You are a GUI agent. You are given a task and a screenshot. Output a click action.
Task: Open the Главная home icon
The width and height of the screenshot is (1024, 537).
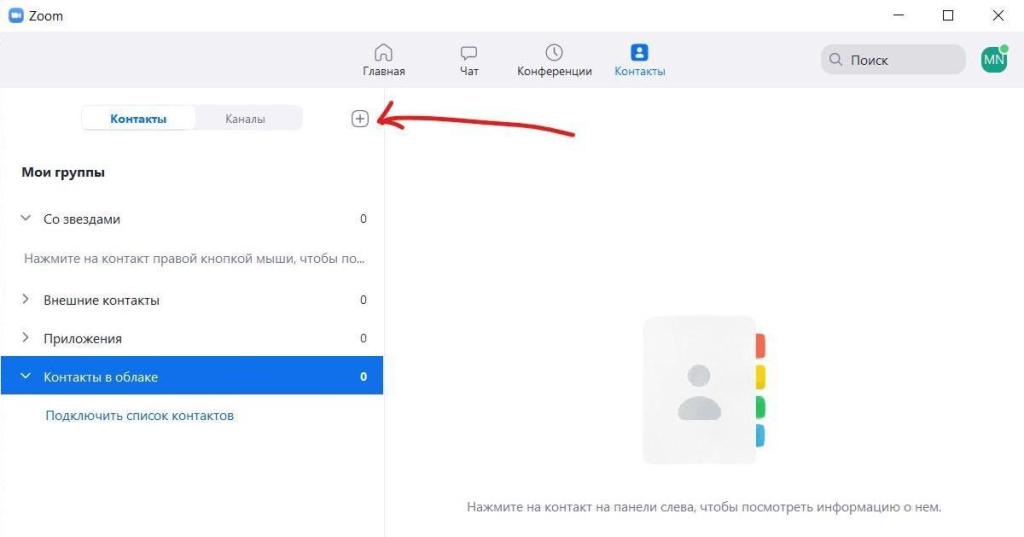pyautogui.click(x=383, y=53)
